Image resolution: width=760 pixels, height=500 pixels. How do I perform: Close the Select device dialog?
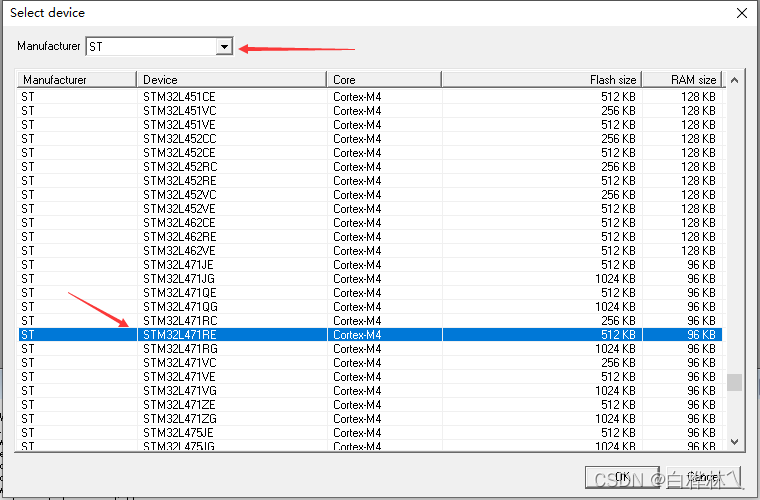point(742,13)
